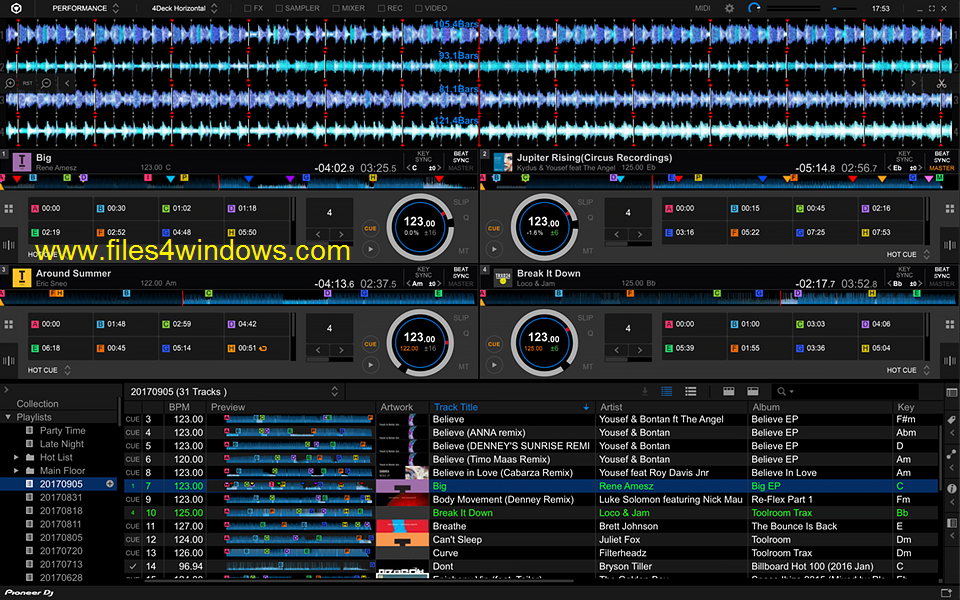Play deck 1 track
The height and width of the screenshot is (600, 960).
370,249
